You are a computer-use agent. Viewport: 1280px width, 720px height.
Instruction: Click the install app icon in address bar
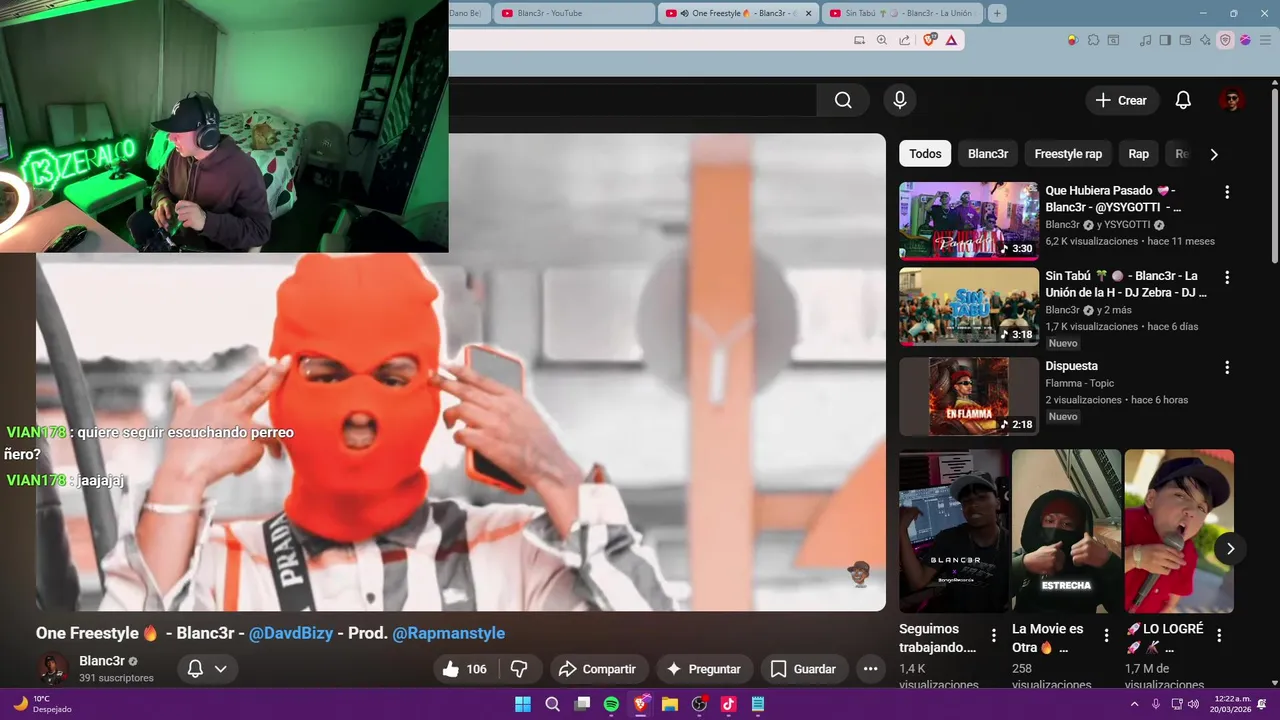point(859,40)
